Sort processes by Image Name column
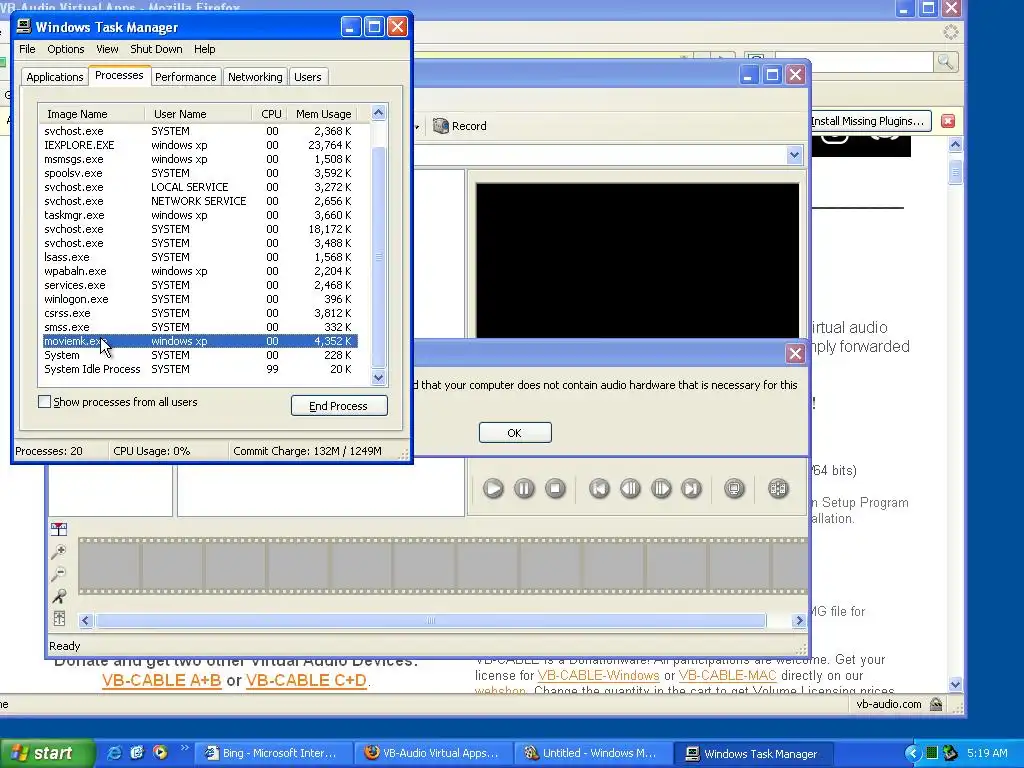Screen dimensions: 1024x768 [x=91, y=114]
